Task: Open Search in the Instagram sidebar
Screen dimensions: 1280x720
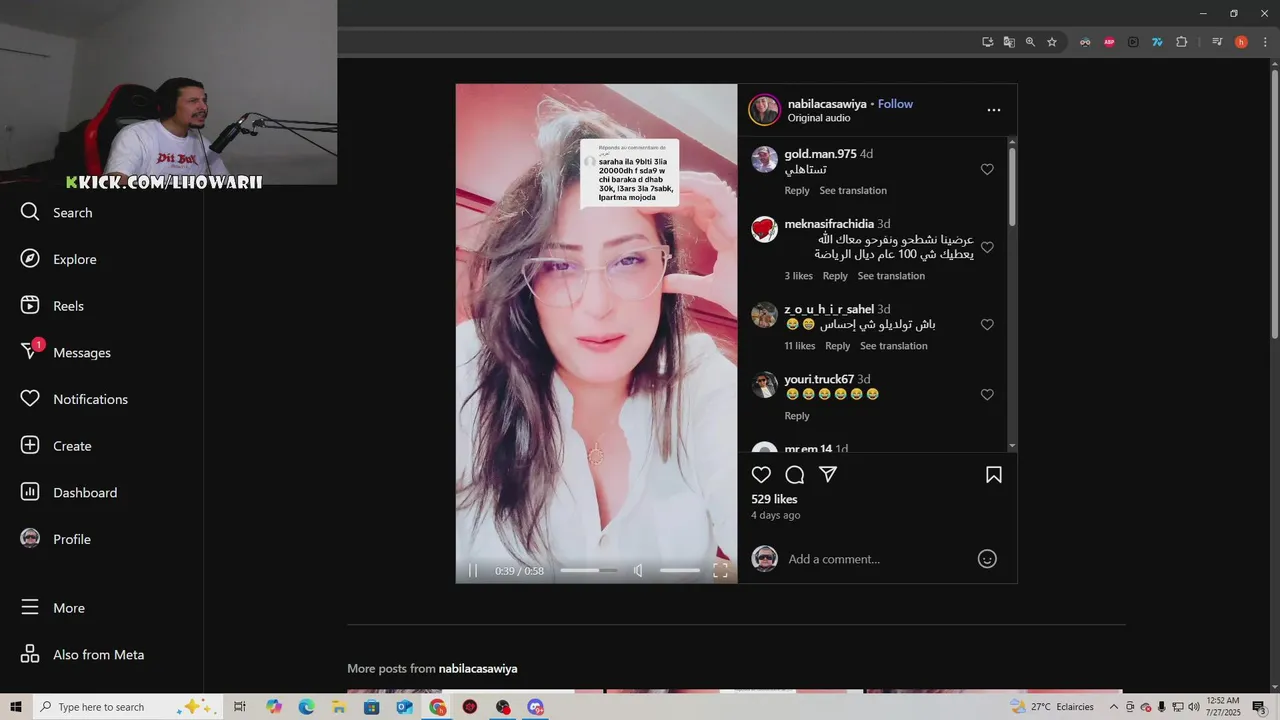Action: pyautogui.click(x=57, y=213)
